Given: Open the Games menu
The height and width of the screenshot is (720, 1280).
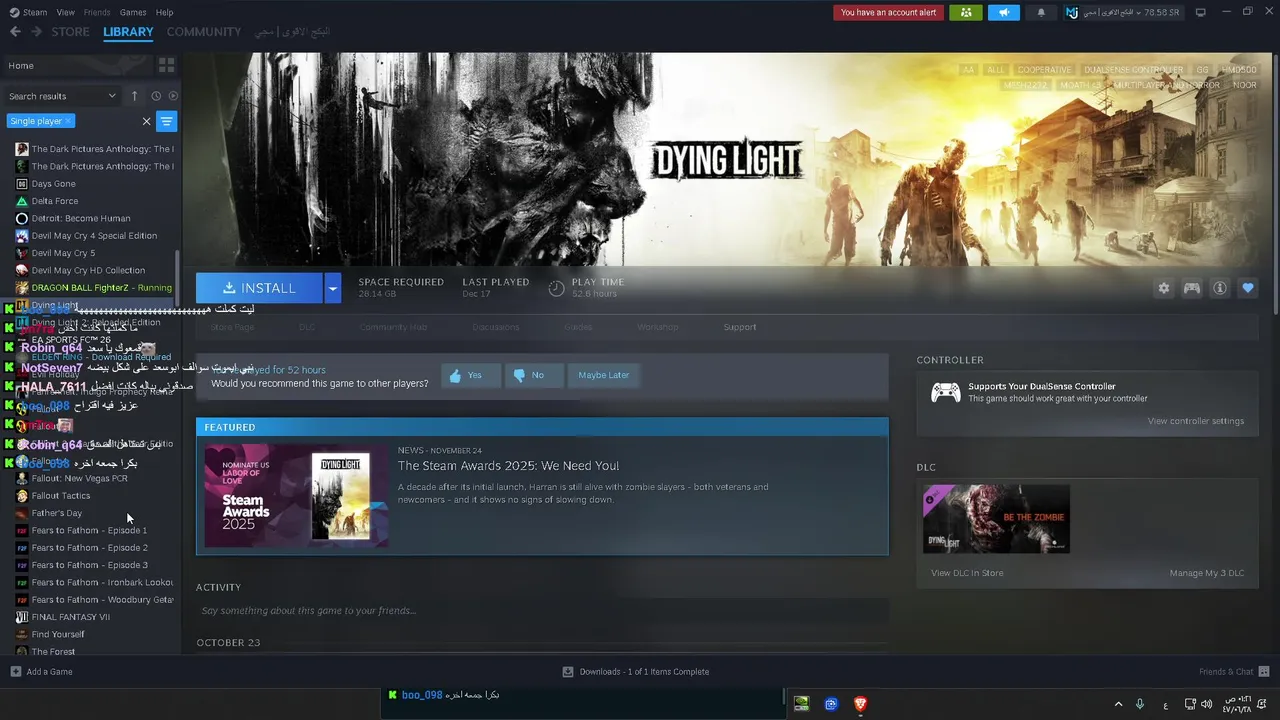Looking at the screenshot, I should 133,12.
